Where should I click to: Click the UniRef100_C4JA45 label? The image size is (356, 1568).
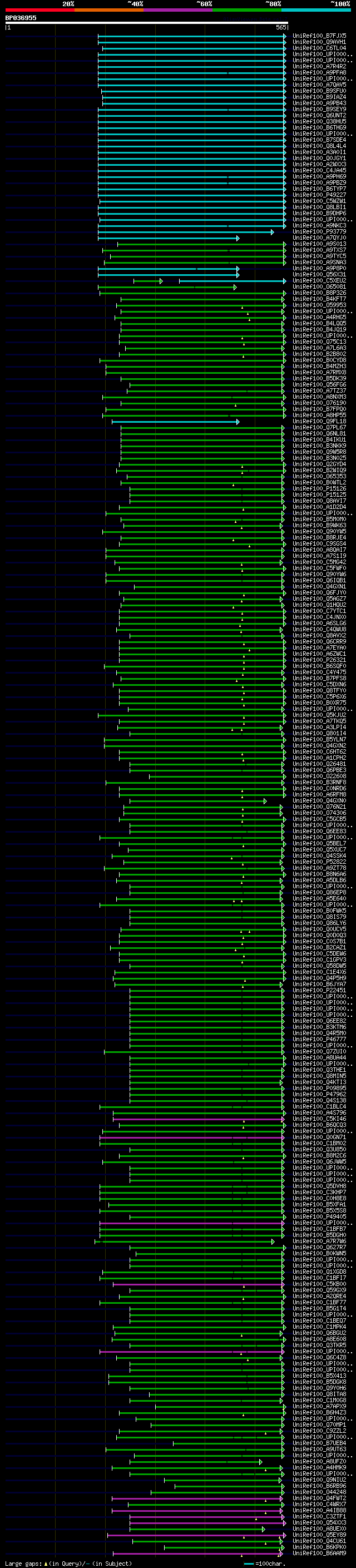(x=319, y=170)
